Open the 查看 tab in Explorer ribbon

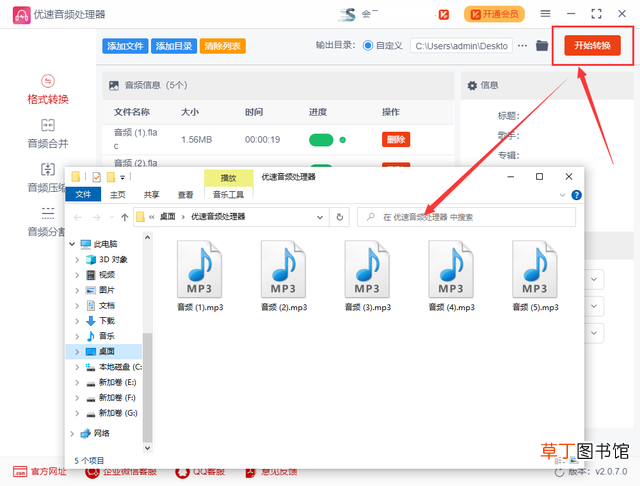(x=185, y=195)
